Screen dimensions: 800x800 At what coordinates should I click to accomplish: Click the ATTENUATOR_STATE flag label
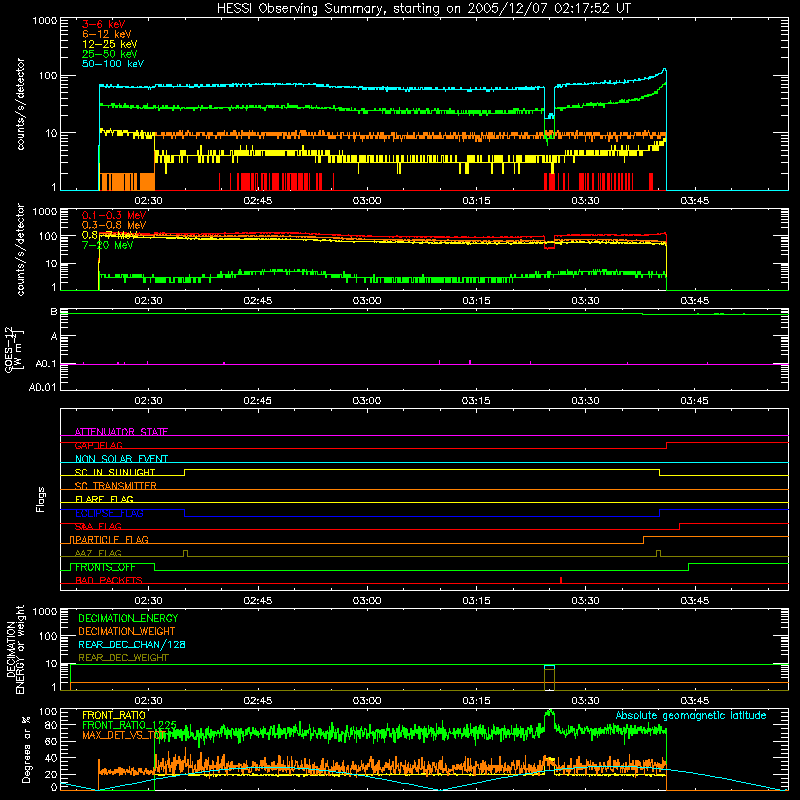click(121, 432)
